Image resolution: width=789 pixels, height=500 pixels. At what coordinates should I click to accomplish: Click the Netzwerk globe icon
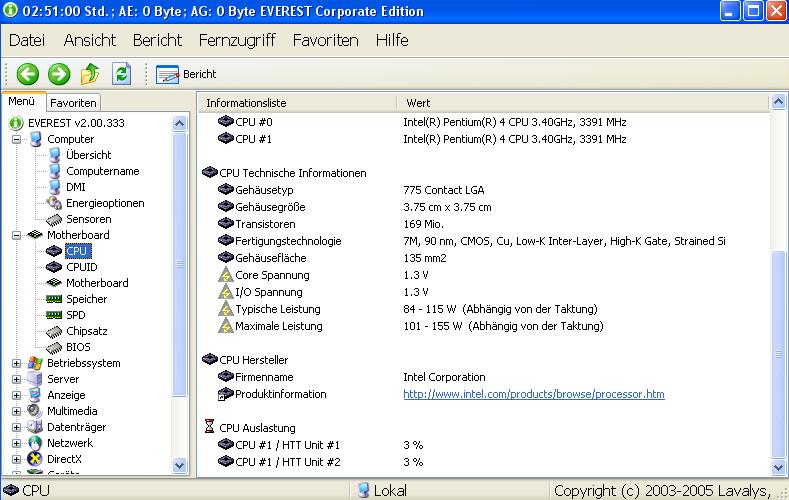(35, 443)
